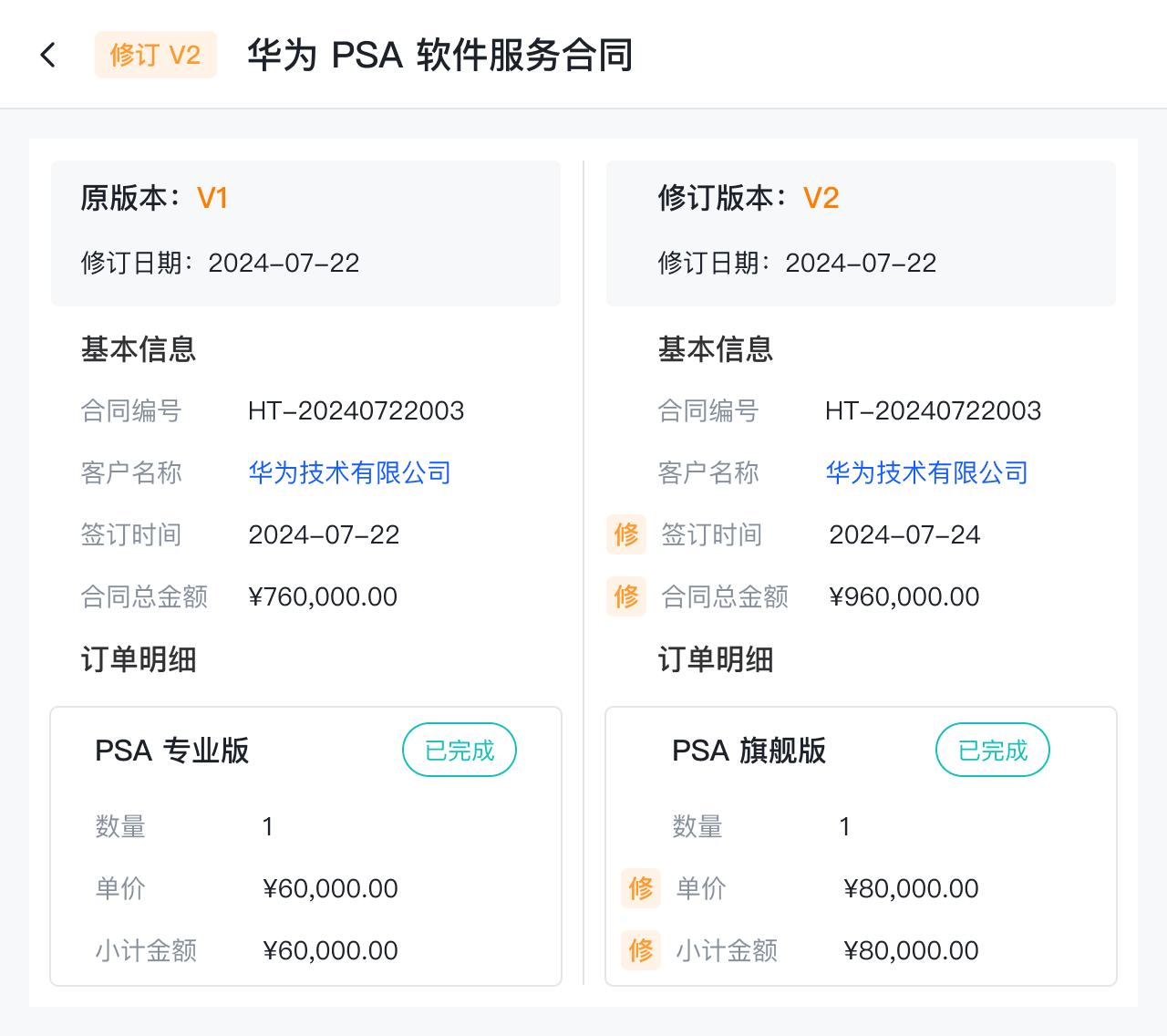This screenshot has height=1036, width=1167.
Task: Click the 修 marker beside 小计金额
Action: pos(641,950)
